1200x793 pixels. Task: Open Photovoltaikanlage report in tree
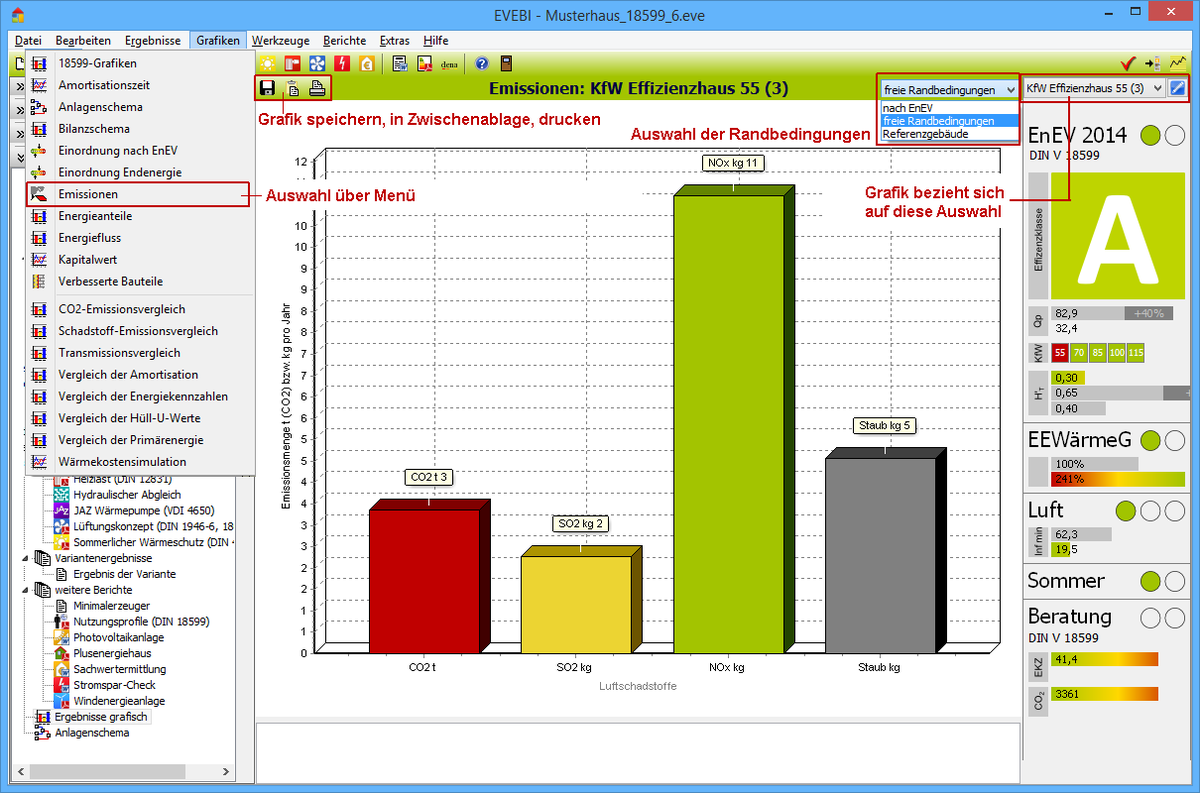[118, 637]
